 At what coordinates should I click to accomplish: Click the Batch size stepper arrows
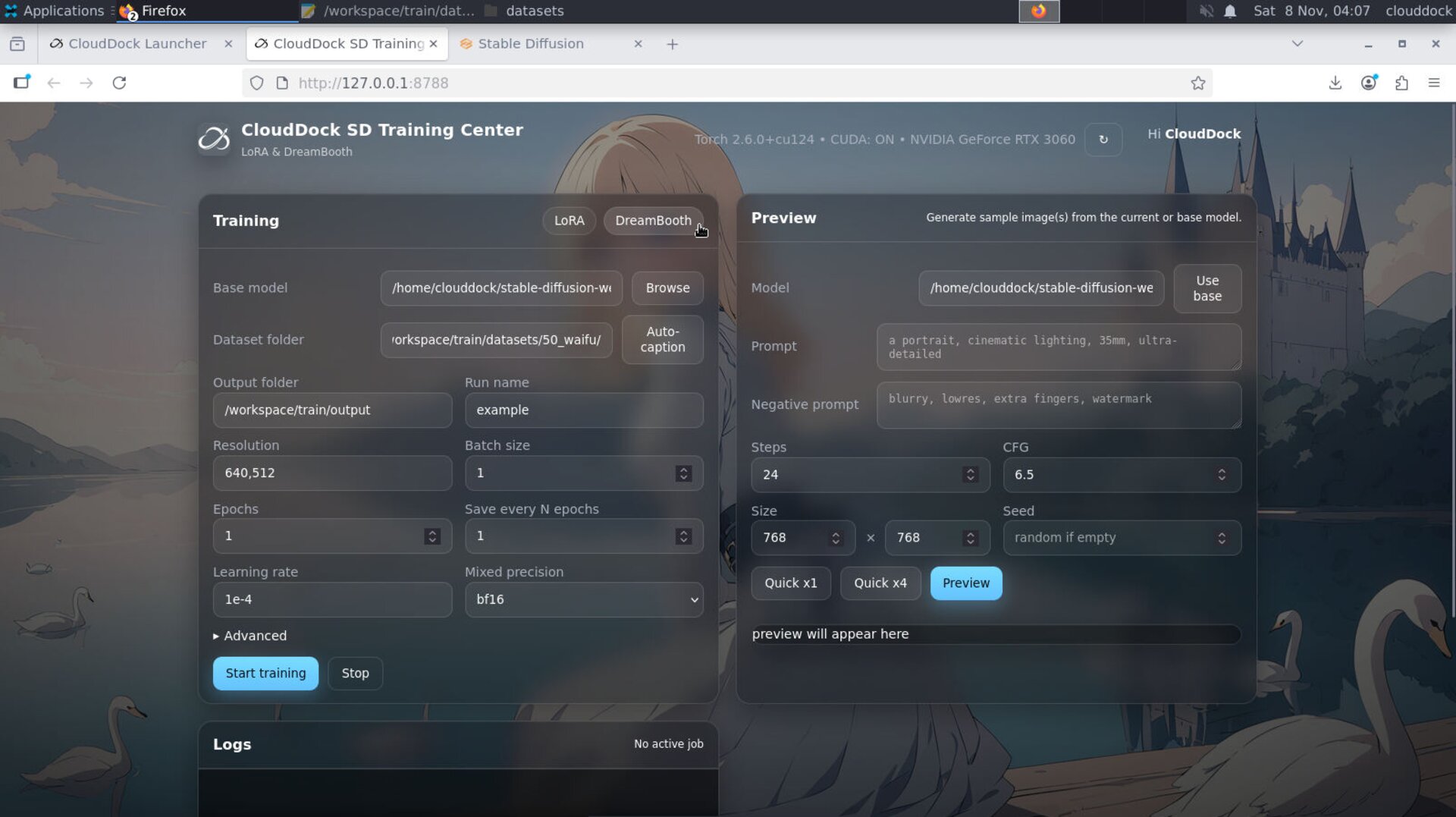click(x=683, y=473)
